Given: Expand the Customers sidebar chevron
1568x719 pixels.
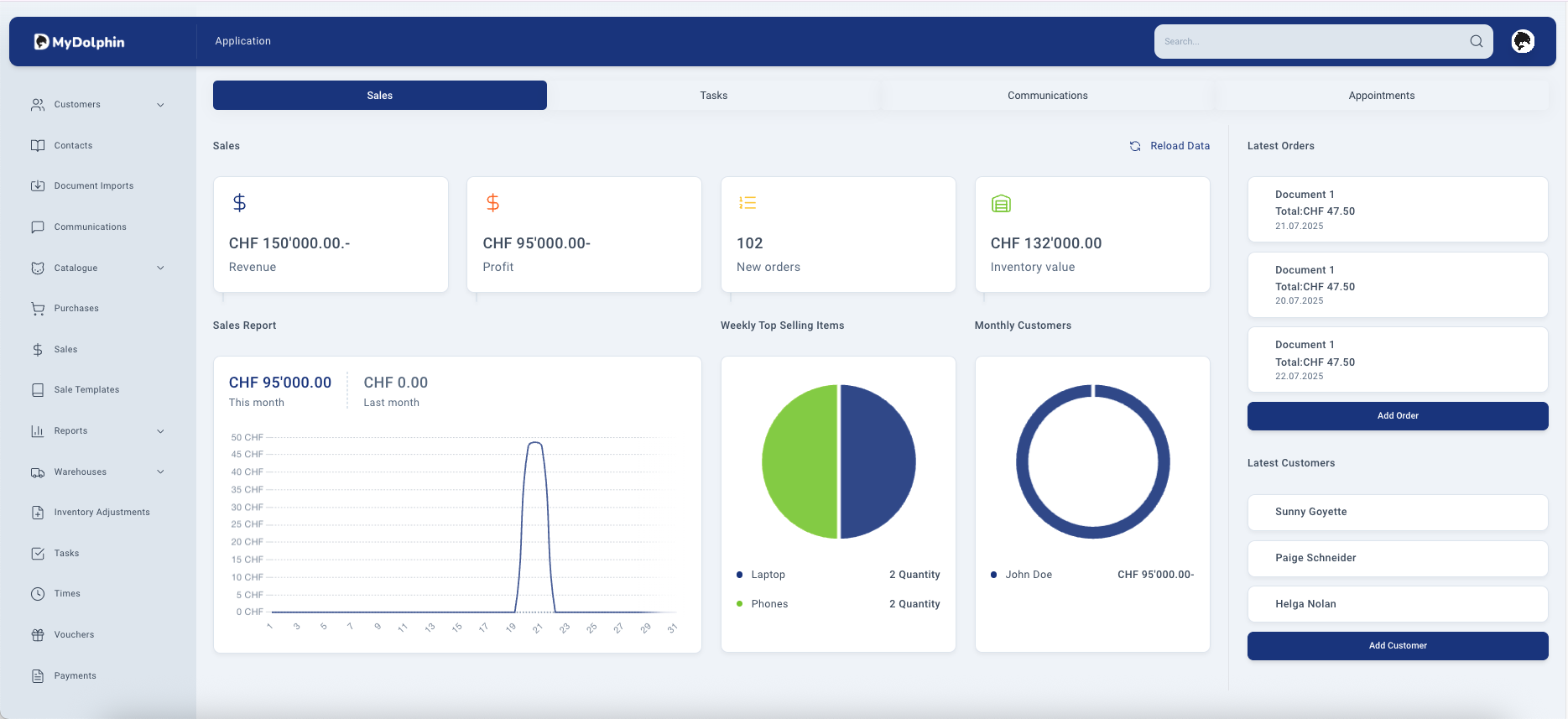Looking at the screenshot, I should point(160,105).
